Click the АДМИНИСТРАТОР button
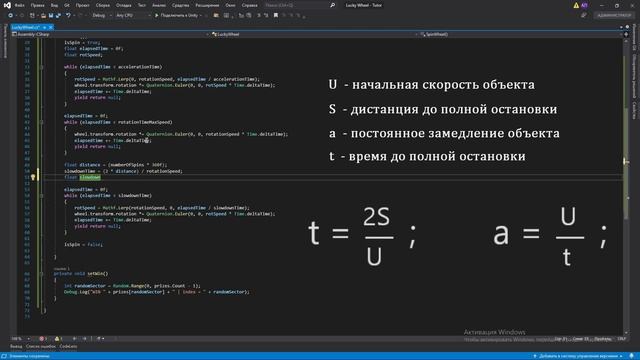Image resolution: width=640 pixels, height=360 pixels. point(614,16)
